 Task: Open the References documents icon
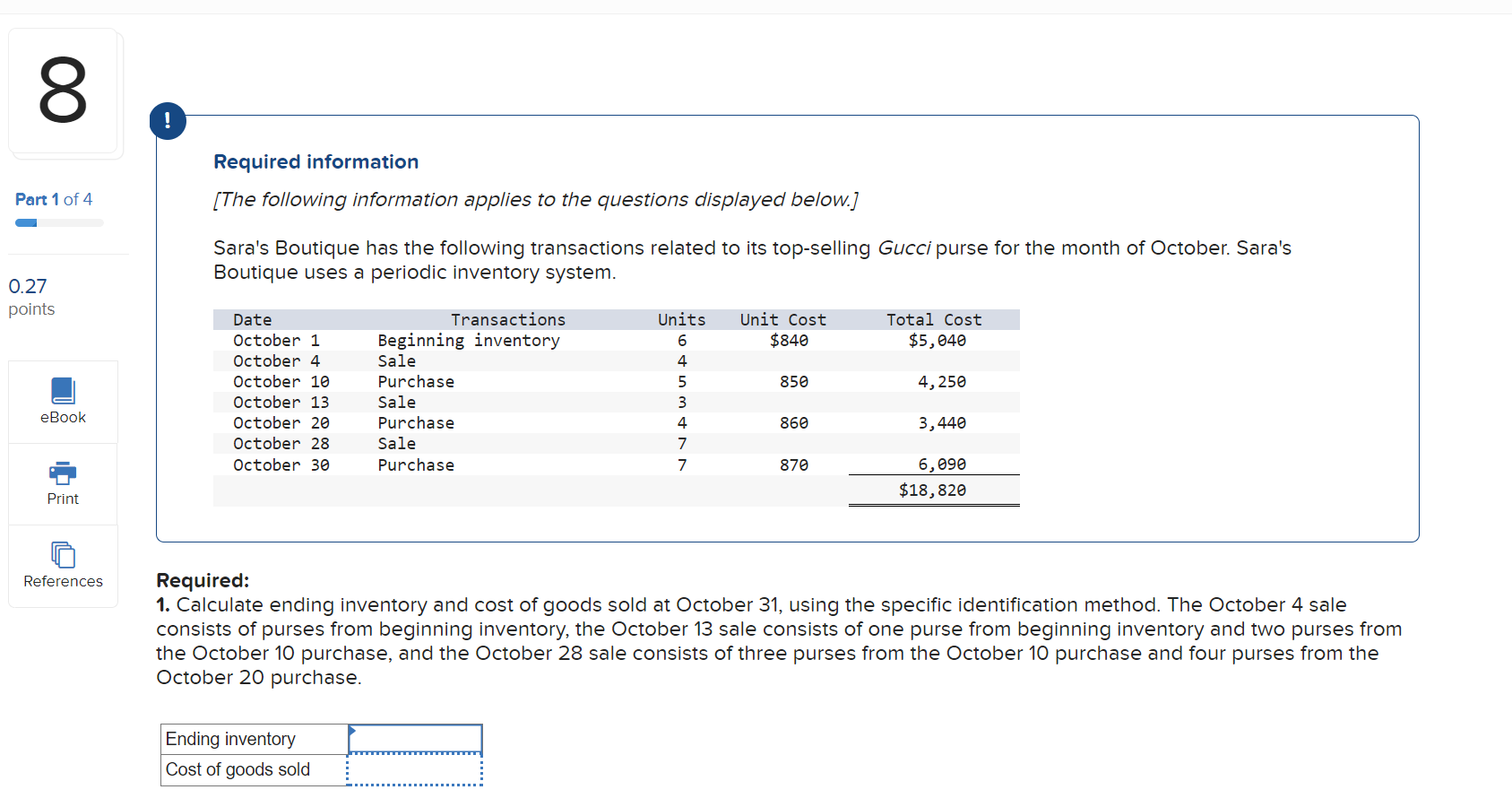point(63,554)
